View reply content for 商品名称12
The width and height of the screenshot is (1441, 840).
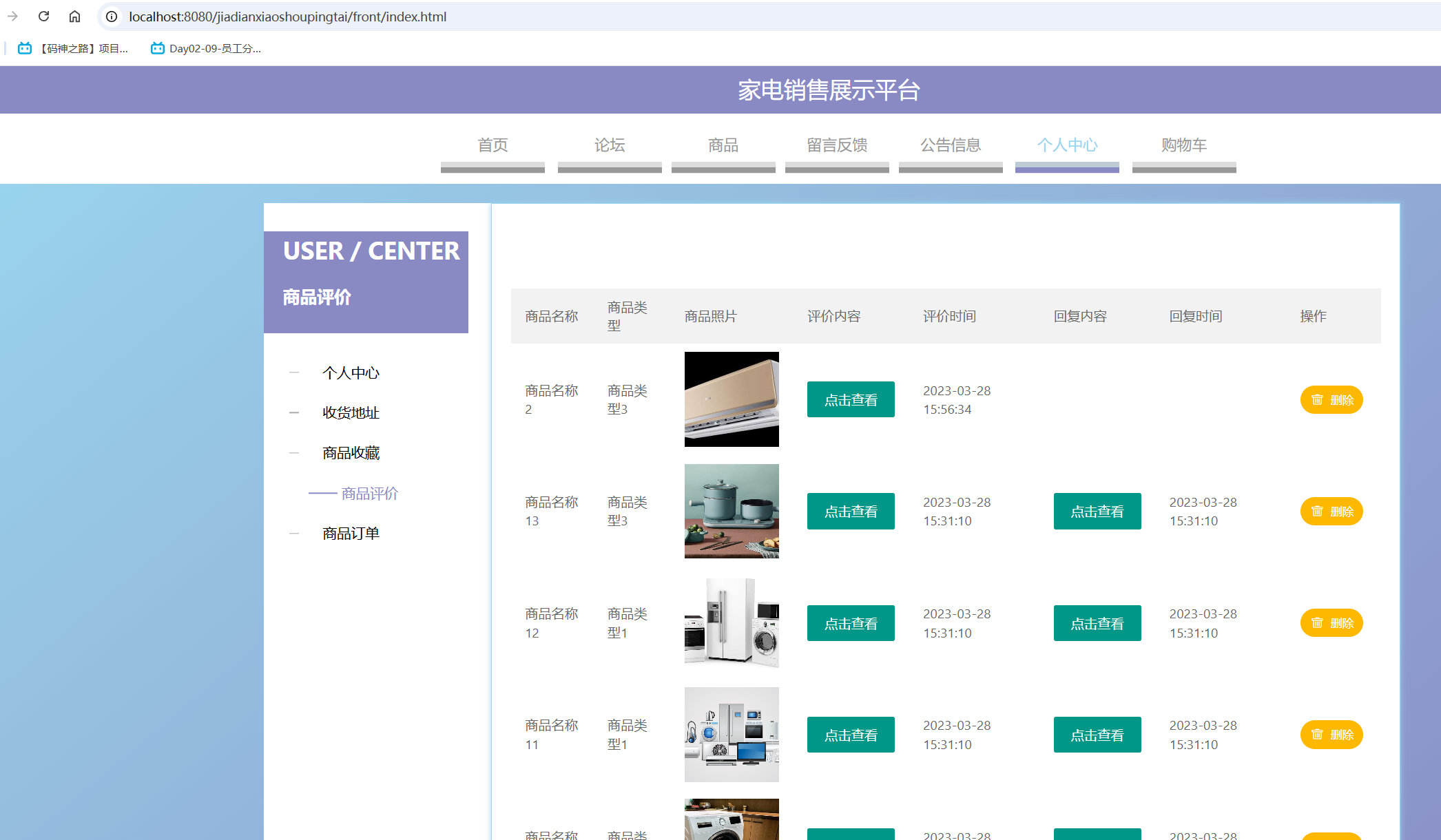(1097, 623)
